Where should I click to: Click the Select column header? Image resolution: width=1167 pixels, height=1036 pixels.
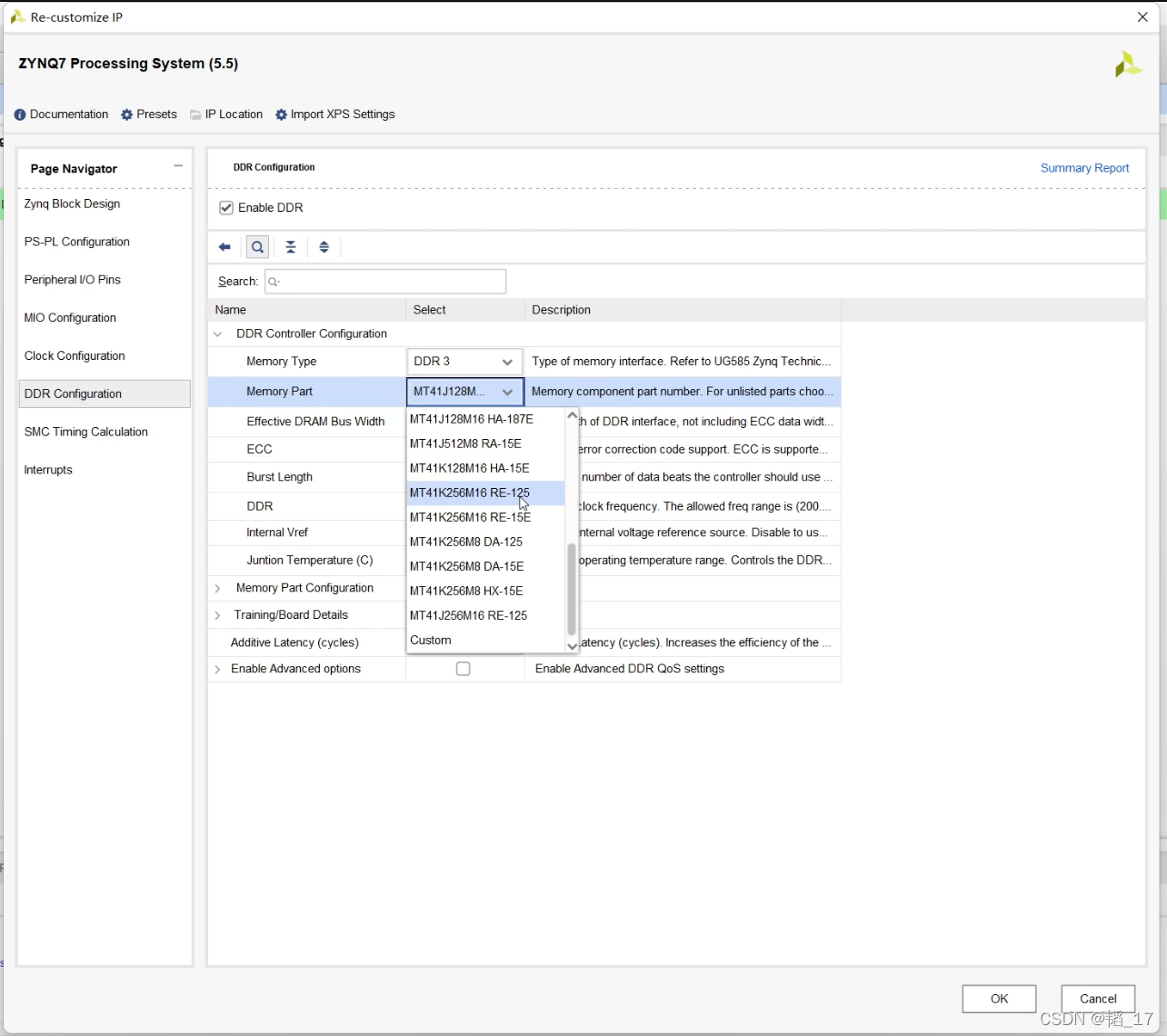[x=465, y=310]
